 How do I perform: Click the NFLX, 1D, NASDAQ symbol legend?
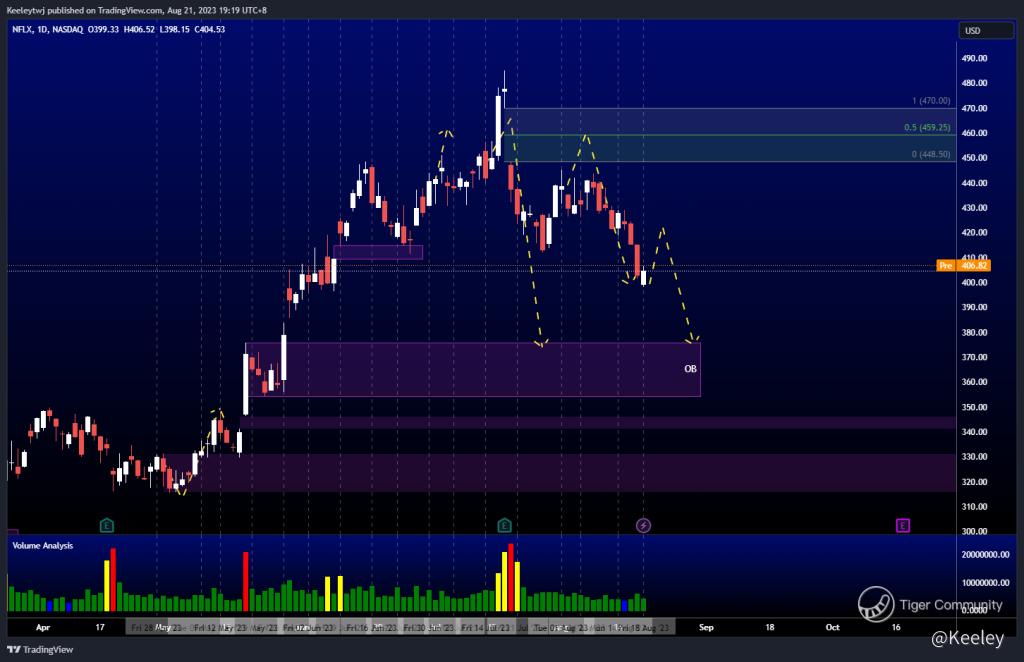48,29
